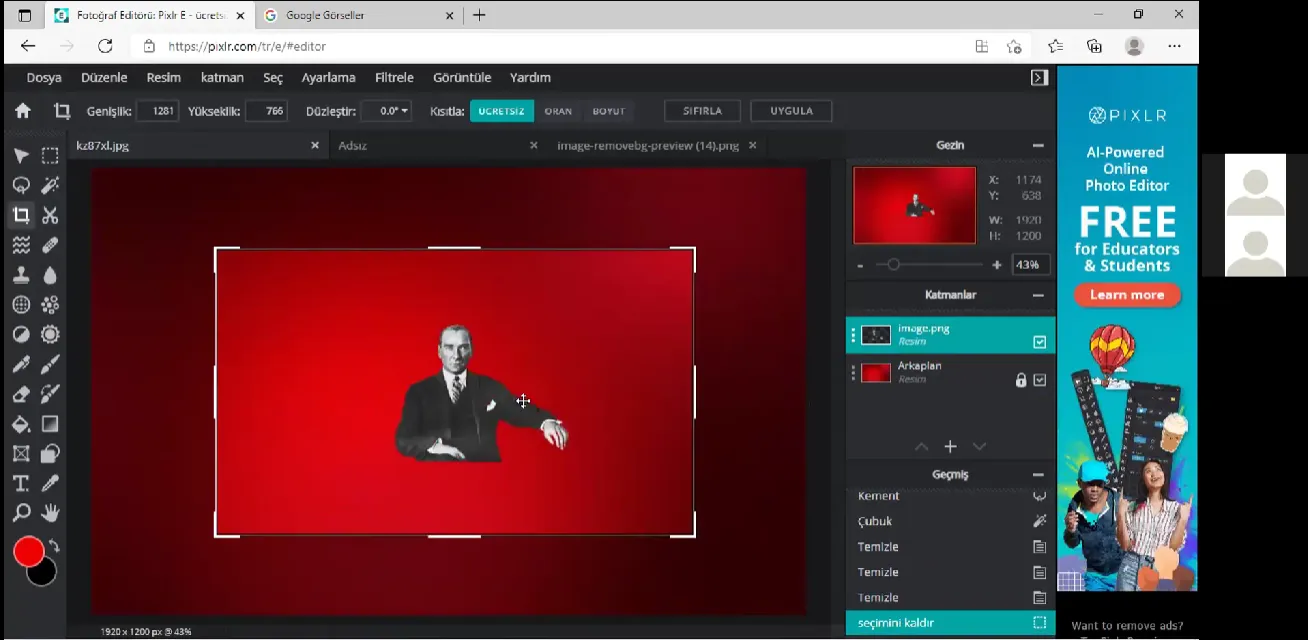The height and width of the screenshot is (640, 1308).
Task: Select the Hand pan tool
Action: pyautogui.click(x=50, y=513)
